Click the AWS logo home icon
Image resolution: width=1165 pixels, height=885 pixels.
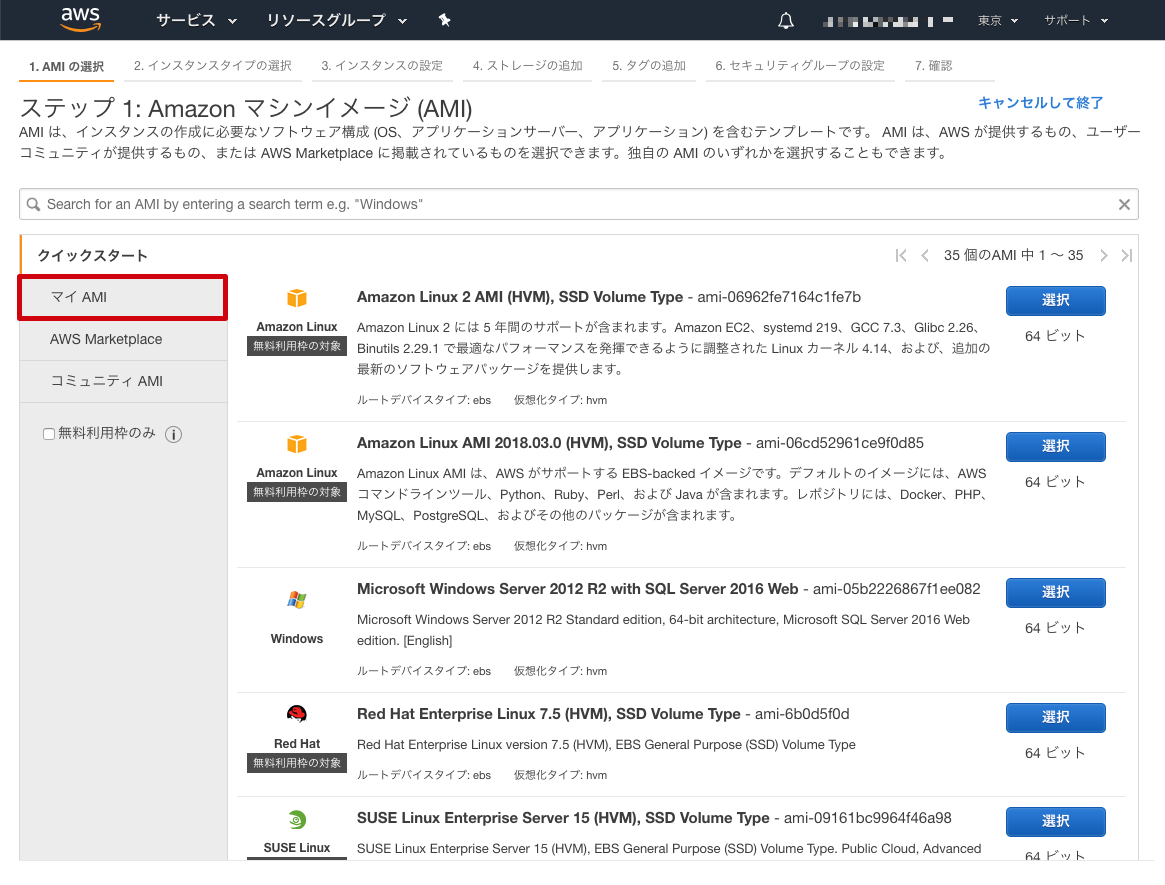coord(80,19)
